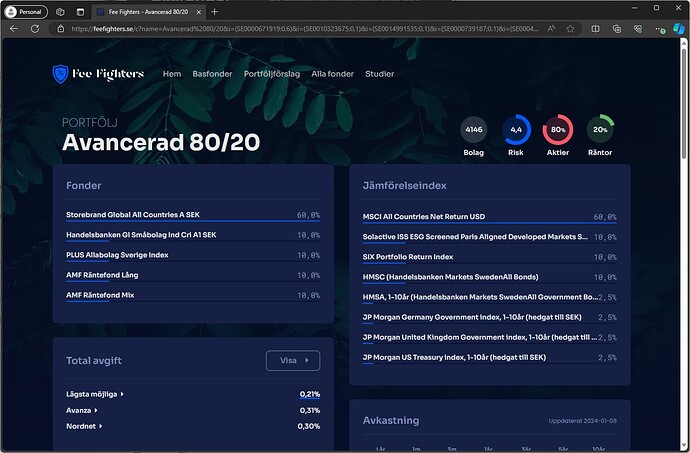Open a new browser tab with plus

214,10
